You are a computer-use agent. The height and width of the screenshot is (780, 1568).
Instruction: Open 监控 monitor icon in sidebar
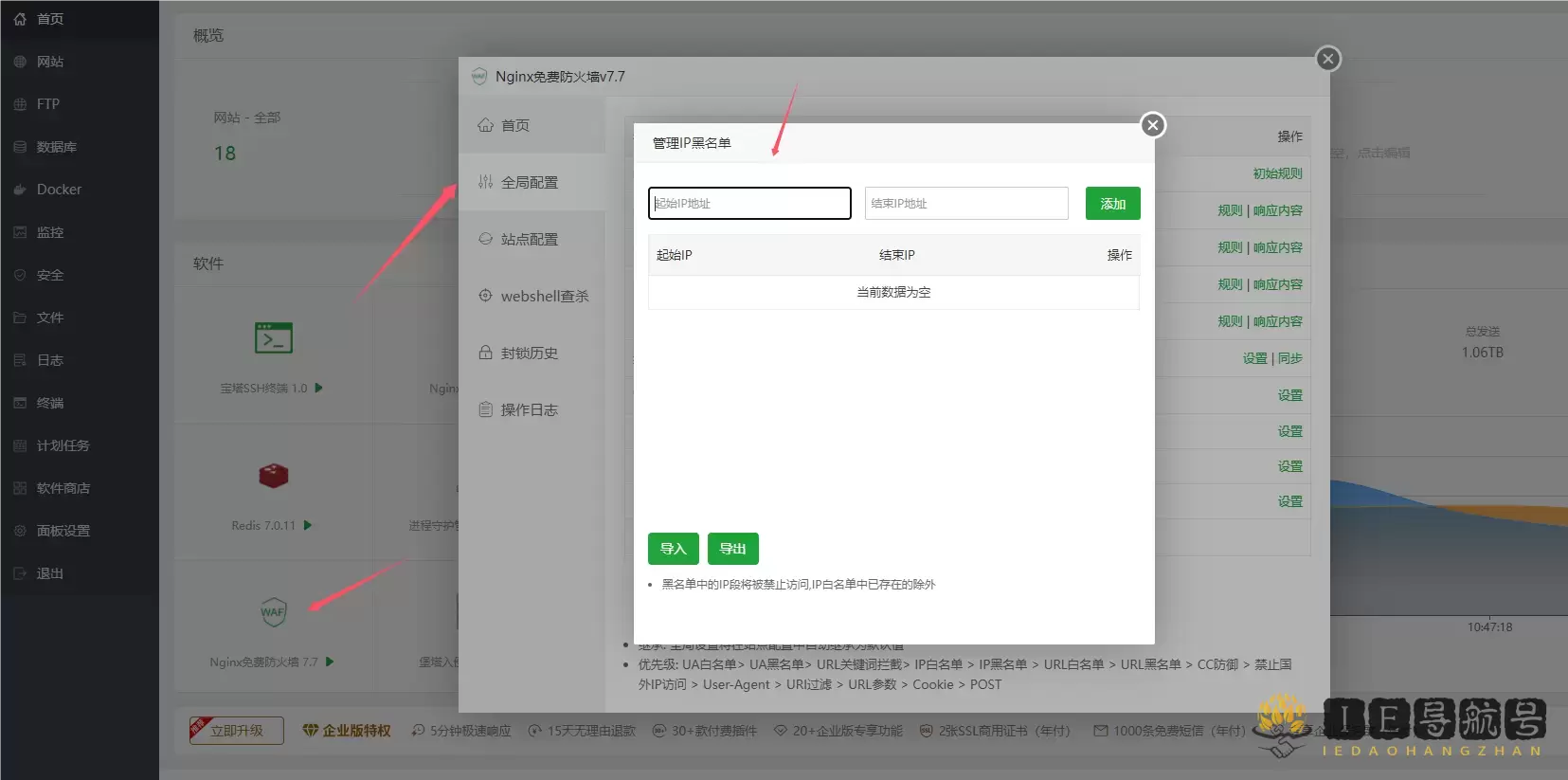pyautogui.click(x=20, y=232)
